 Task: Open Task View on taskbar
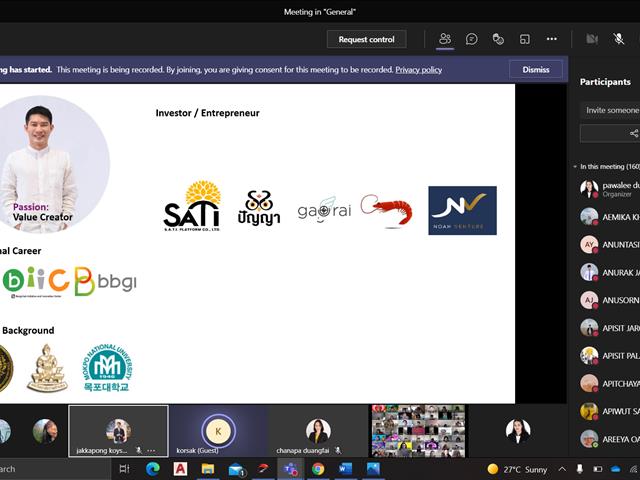click(124, 469)
